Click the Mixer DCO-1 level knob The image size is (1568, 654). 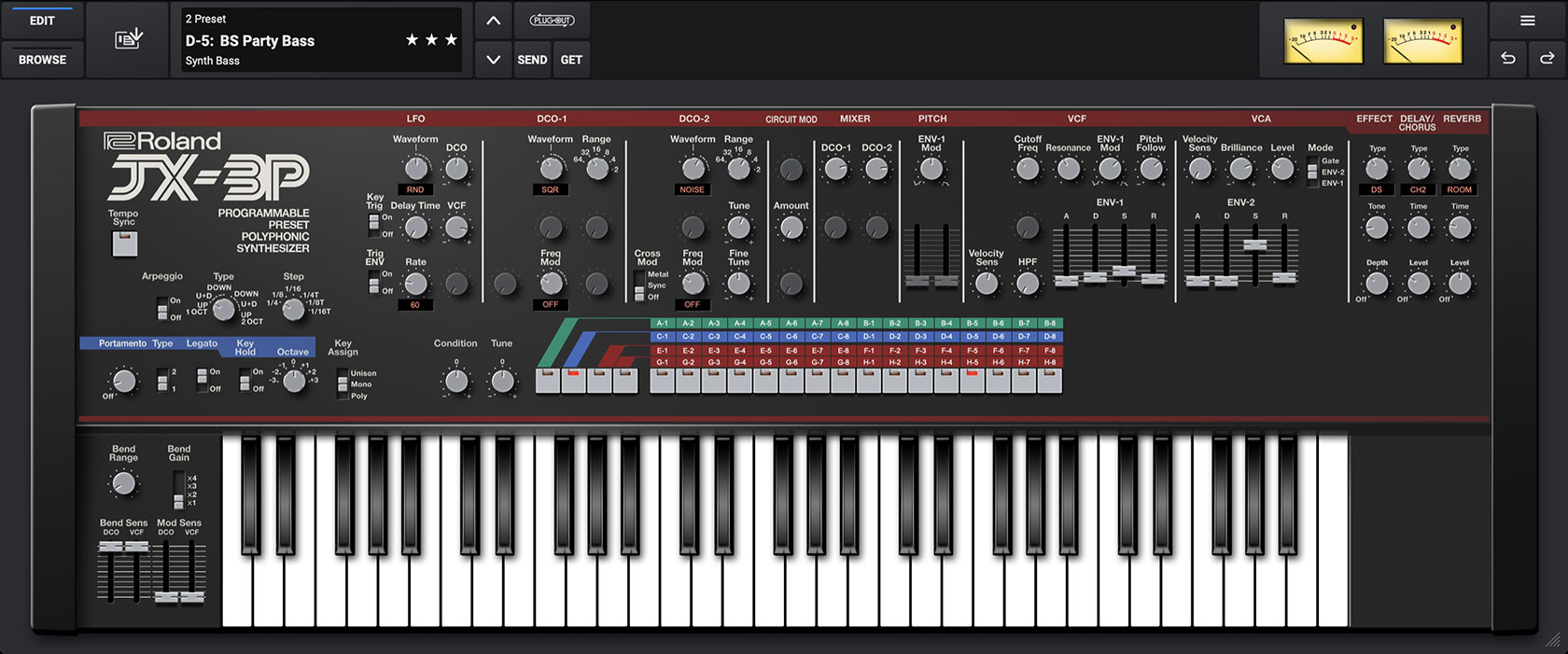point(836,169)
